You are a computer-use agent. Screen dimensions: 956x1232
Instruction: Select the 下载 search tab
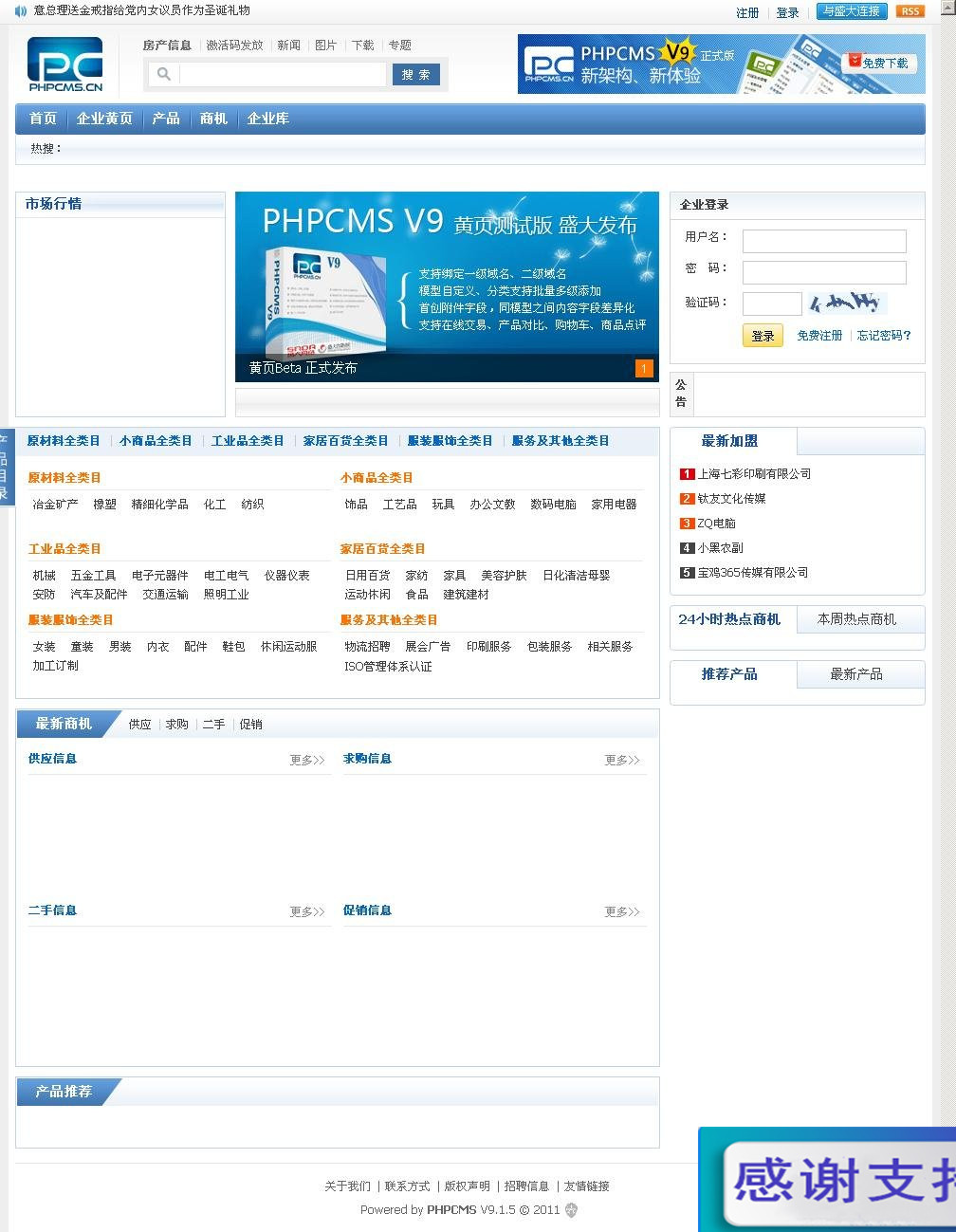(x=363, y=46)
